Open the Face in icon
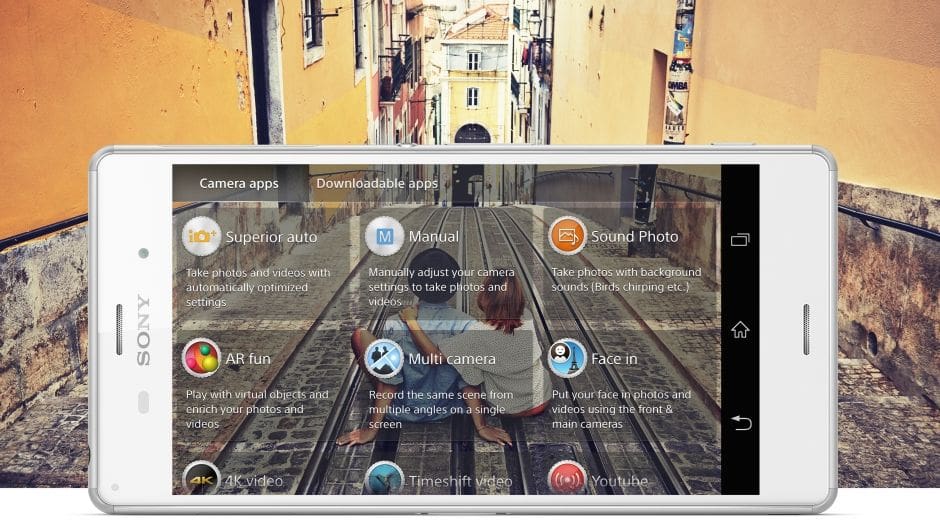 pyautogui.click(x=567, y=358)
